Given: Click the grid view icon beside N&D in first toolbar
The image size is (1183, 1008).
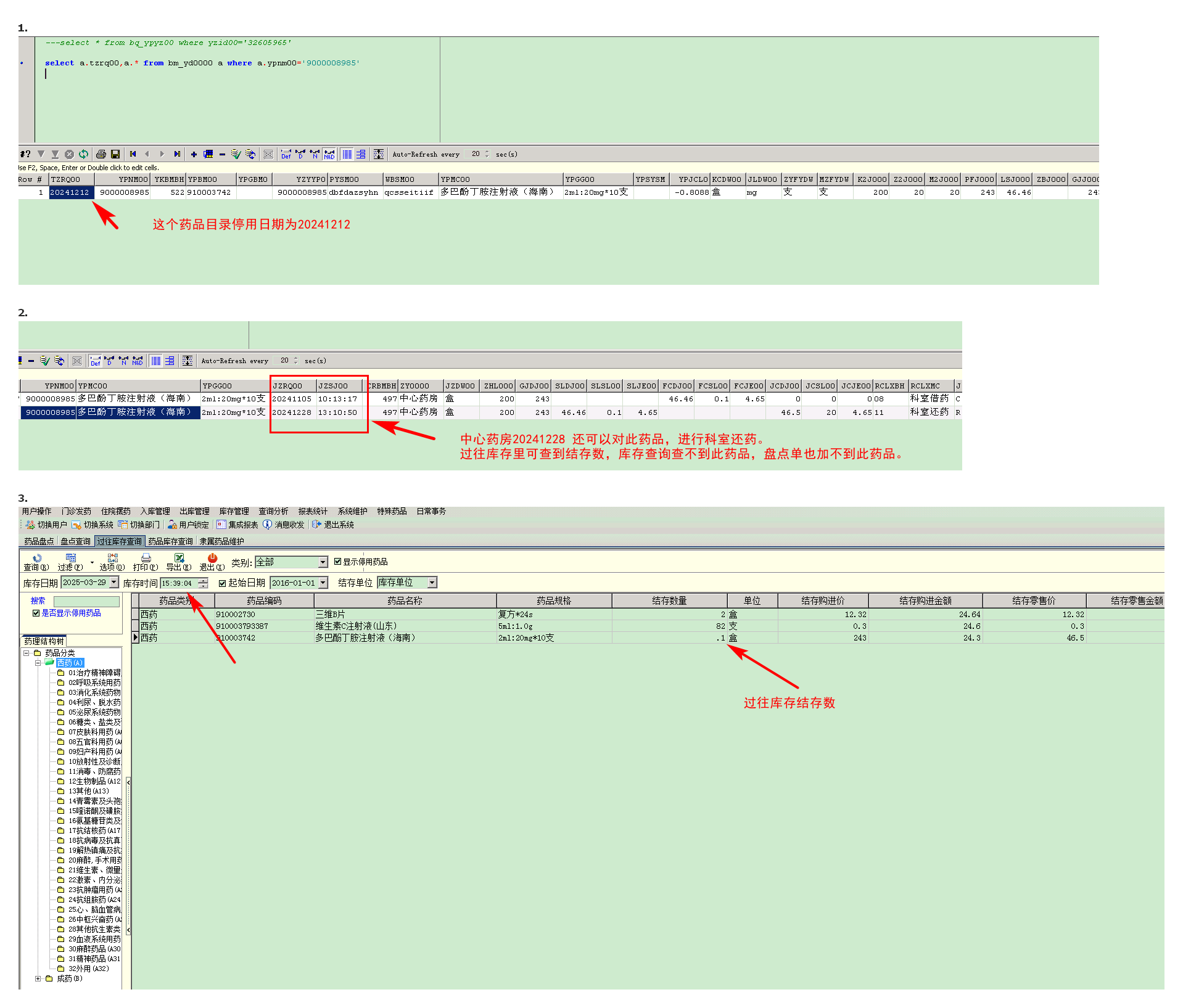Looking at the screenshot, I should pyautogui.click(x=347, y=154).
